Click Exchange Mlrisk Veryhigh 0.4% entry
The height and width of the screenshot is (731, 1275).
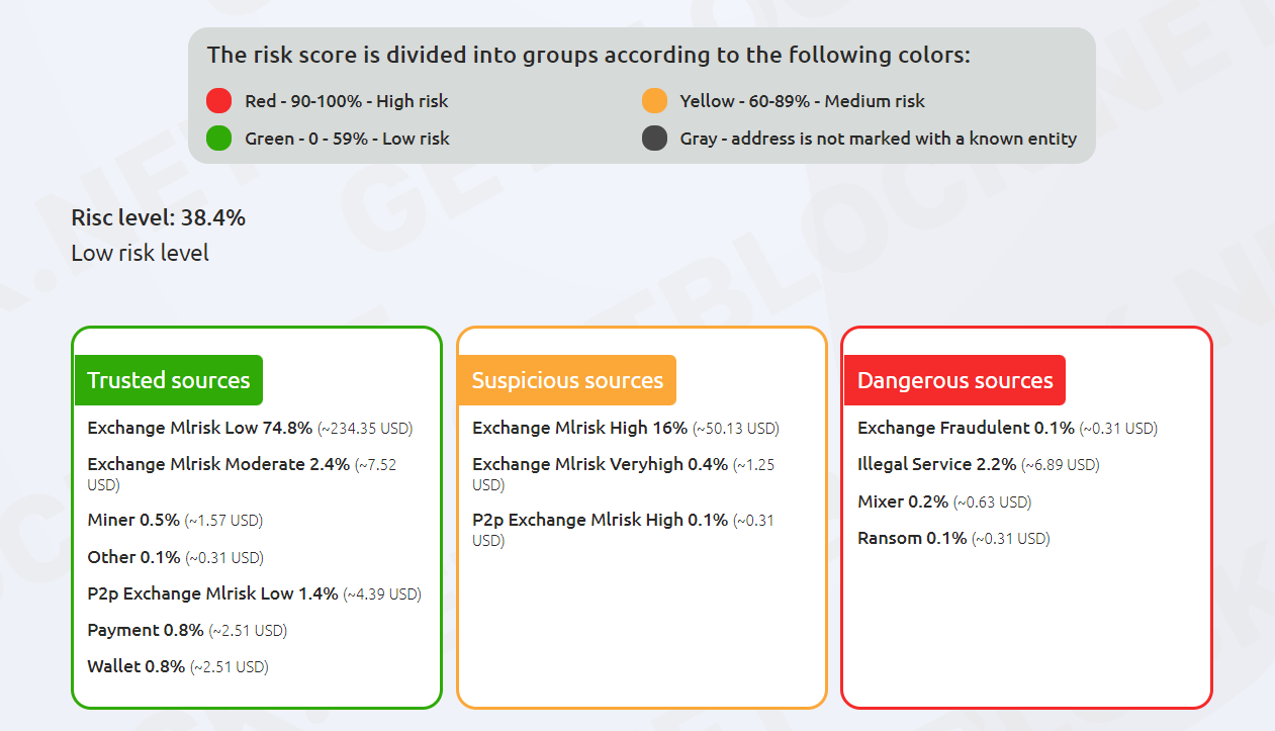pos(623,474)
